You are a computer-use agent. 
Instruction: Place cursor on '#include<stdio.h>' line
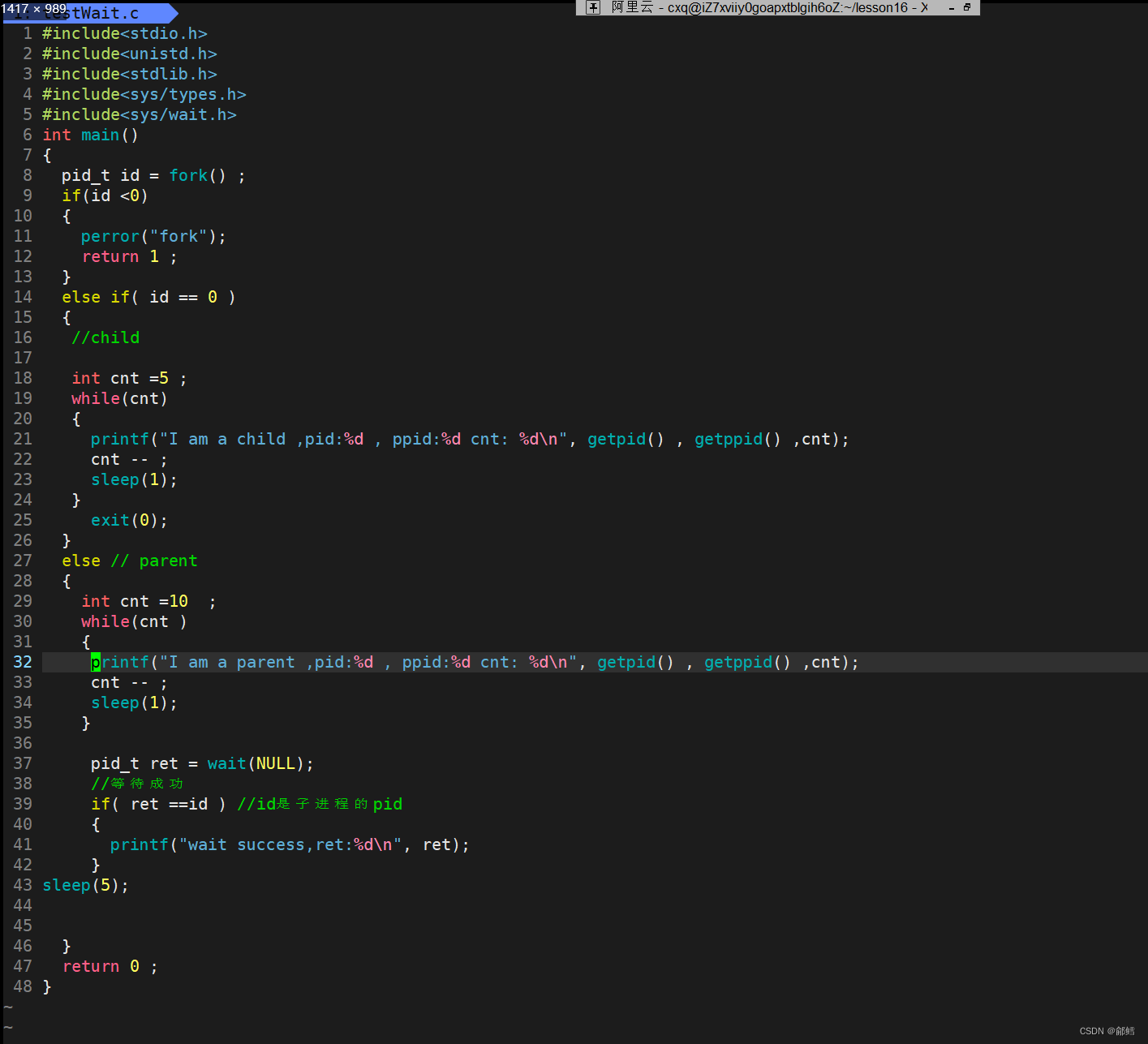tap(125, 33)
